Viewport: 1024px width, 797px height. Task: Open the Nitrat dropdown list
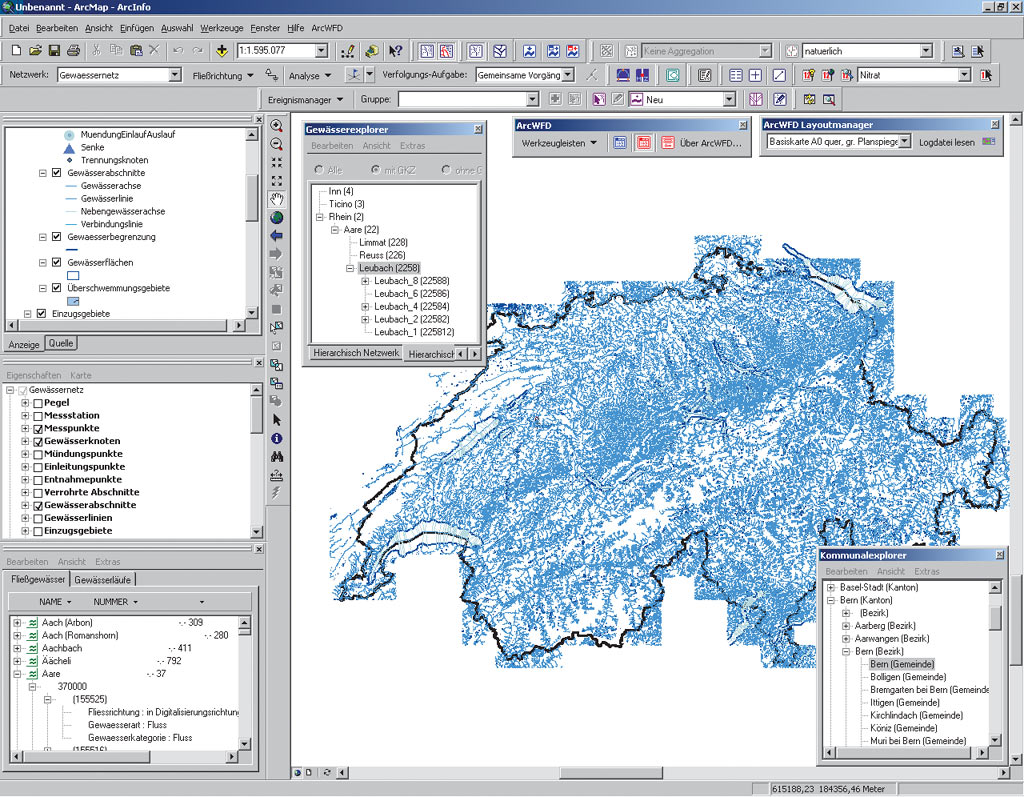click(x=964, y=75)
